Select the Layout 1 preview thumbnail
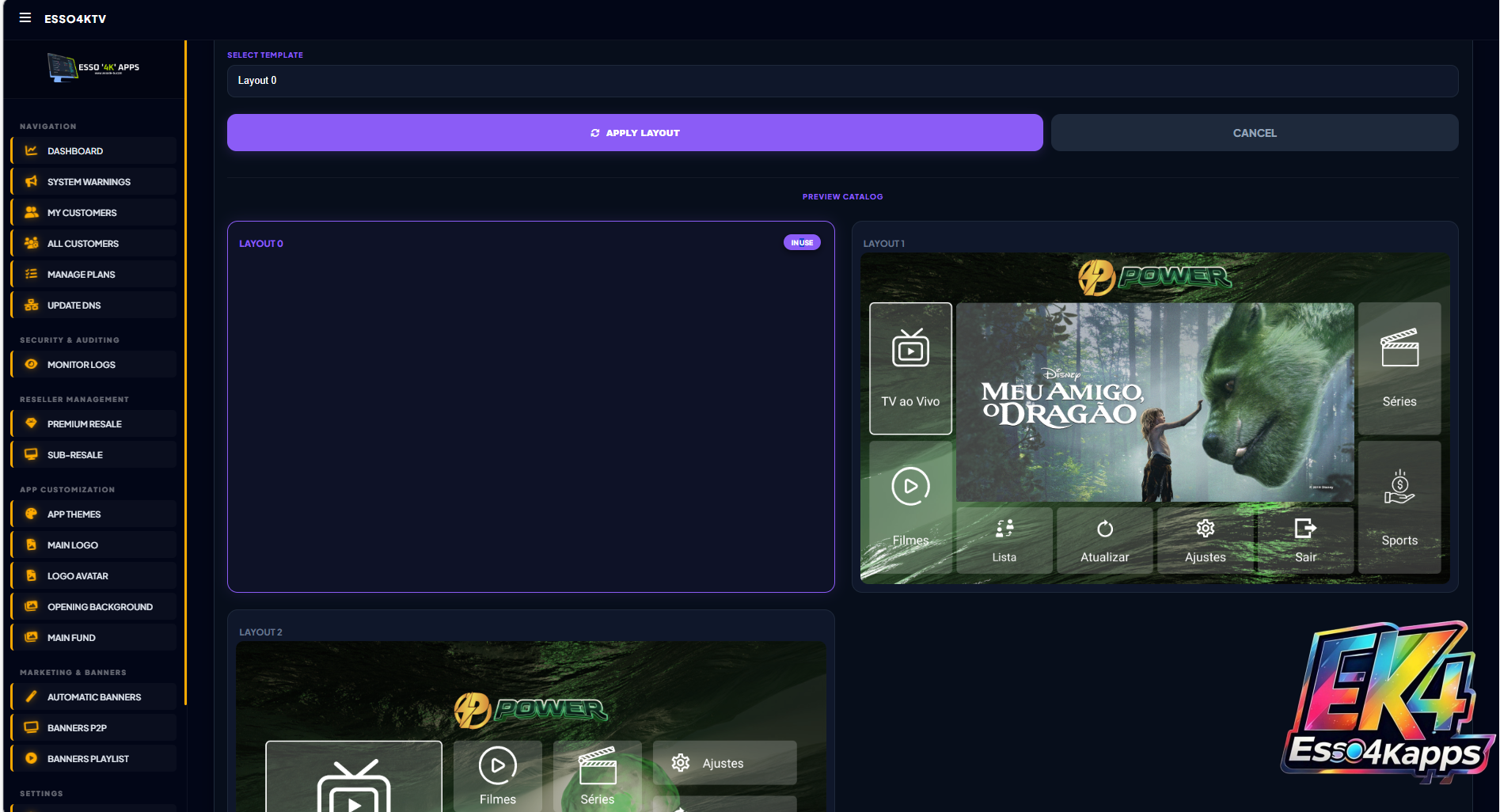This screenshot has height=812, width=1500. pyautogui.click(x=1155, y=418)
